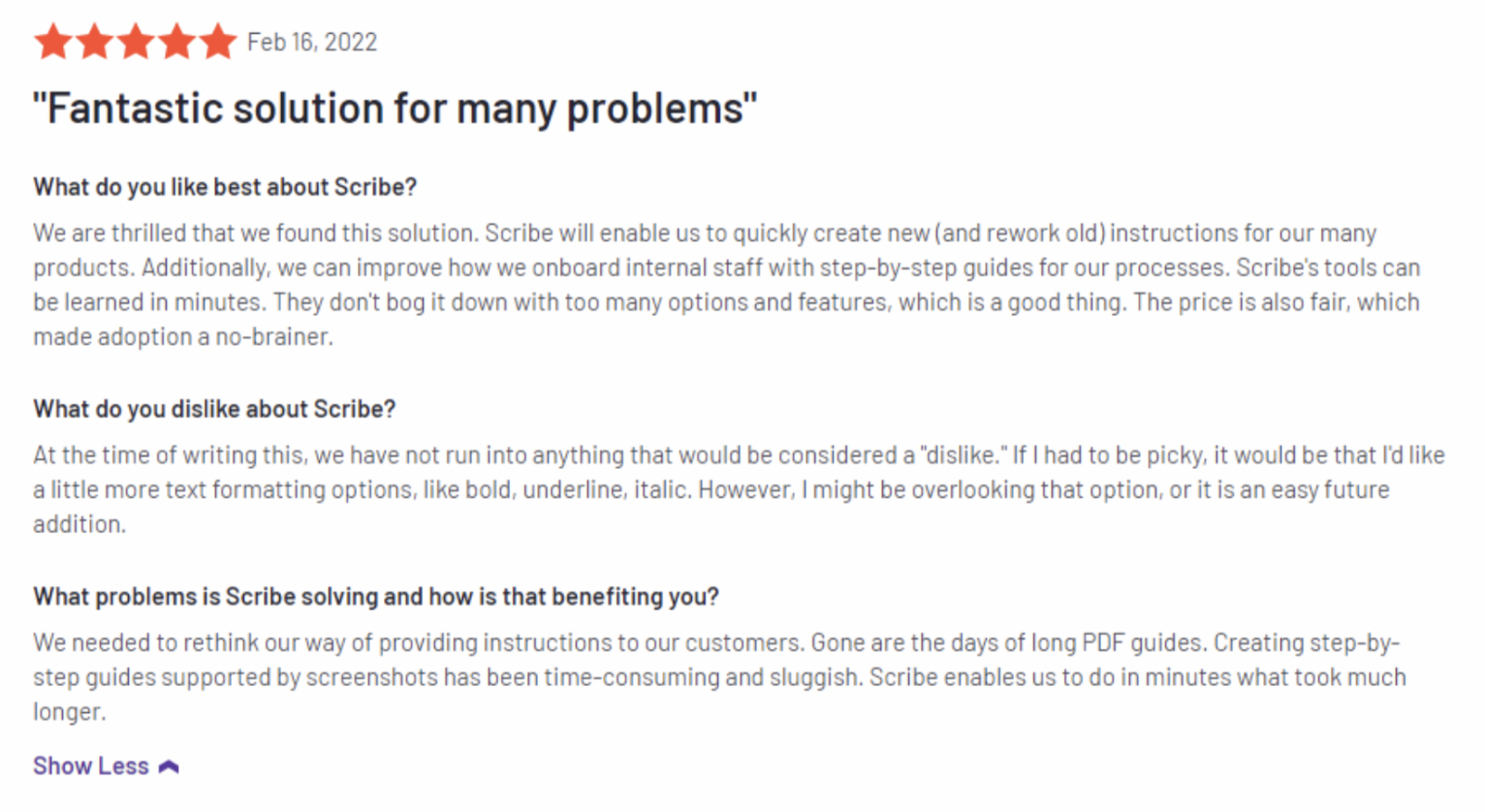Open the "Fantastic solution for many problems" title
Image resolution: width=1485 pixels, height=812 pixels.
coord(395,108)
